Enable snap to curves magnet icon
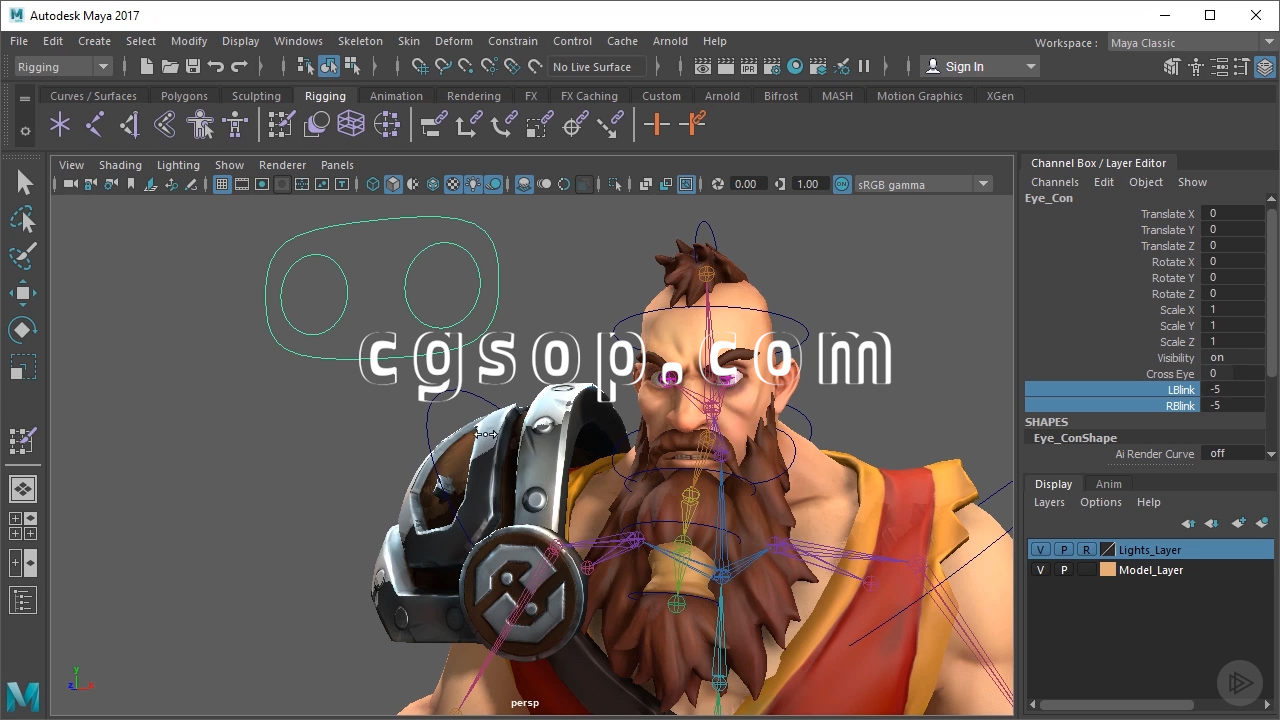This screenshot has width=1280, height=720. (x=443, y=67)
